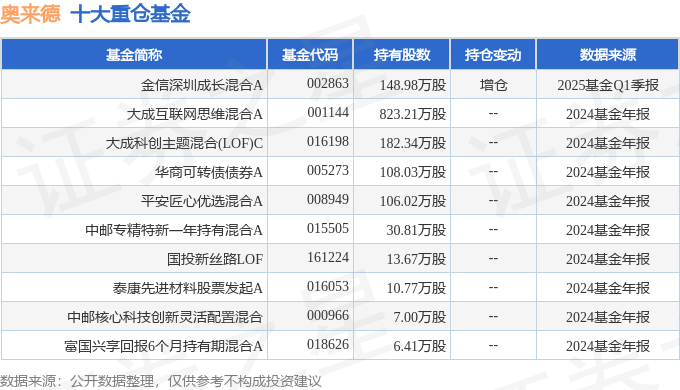Click the 十大重仓基金 heading text
Viewport: 680px width, 390px height.
(131, 13)
